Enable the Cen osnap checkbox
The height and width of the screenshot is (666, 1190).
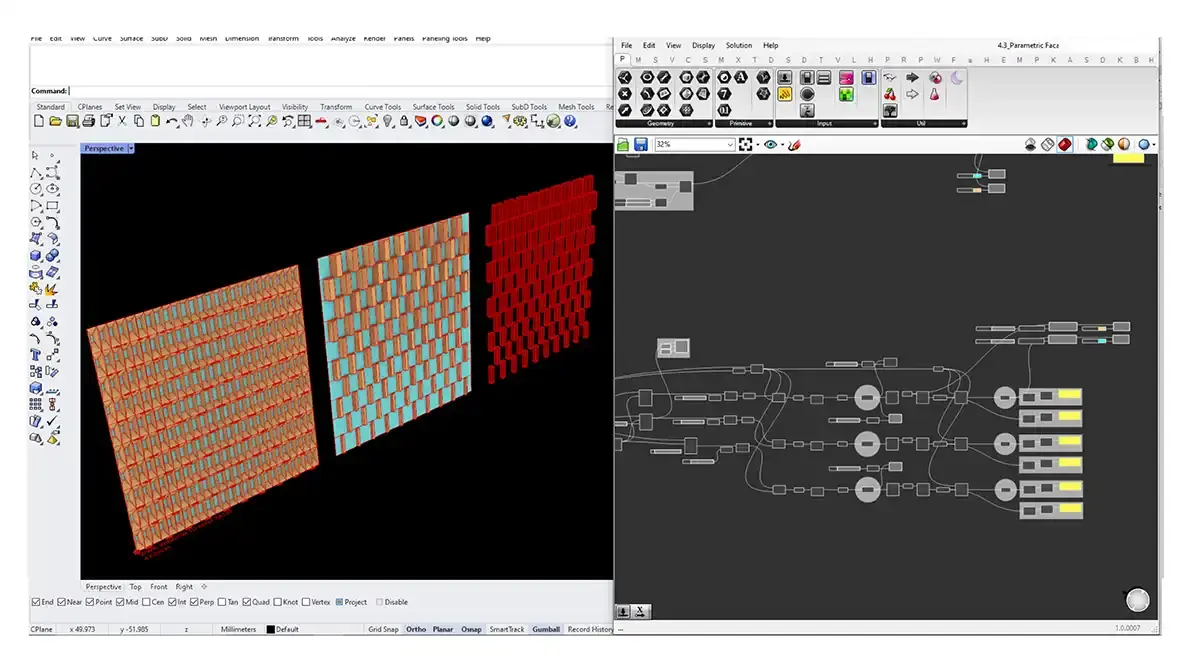point(146,602)
